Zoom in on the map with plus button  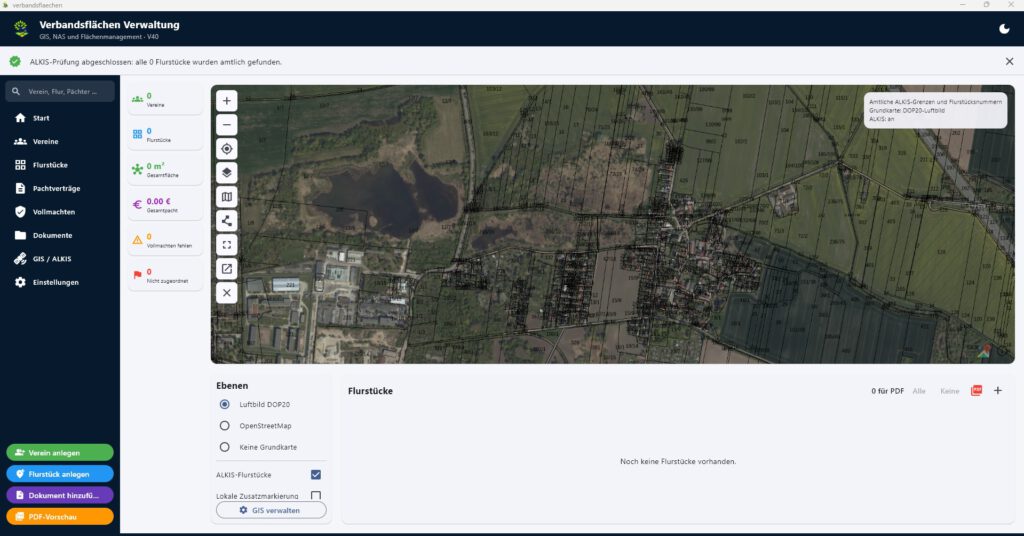(x=227, y=101)
